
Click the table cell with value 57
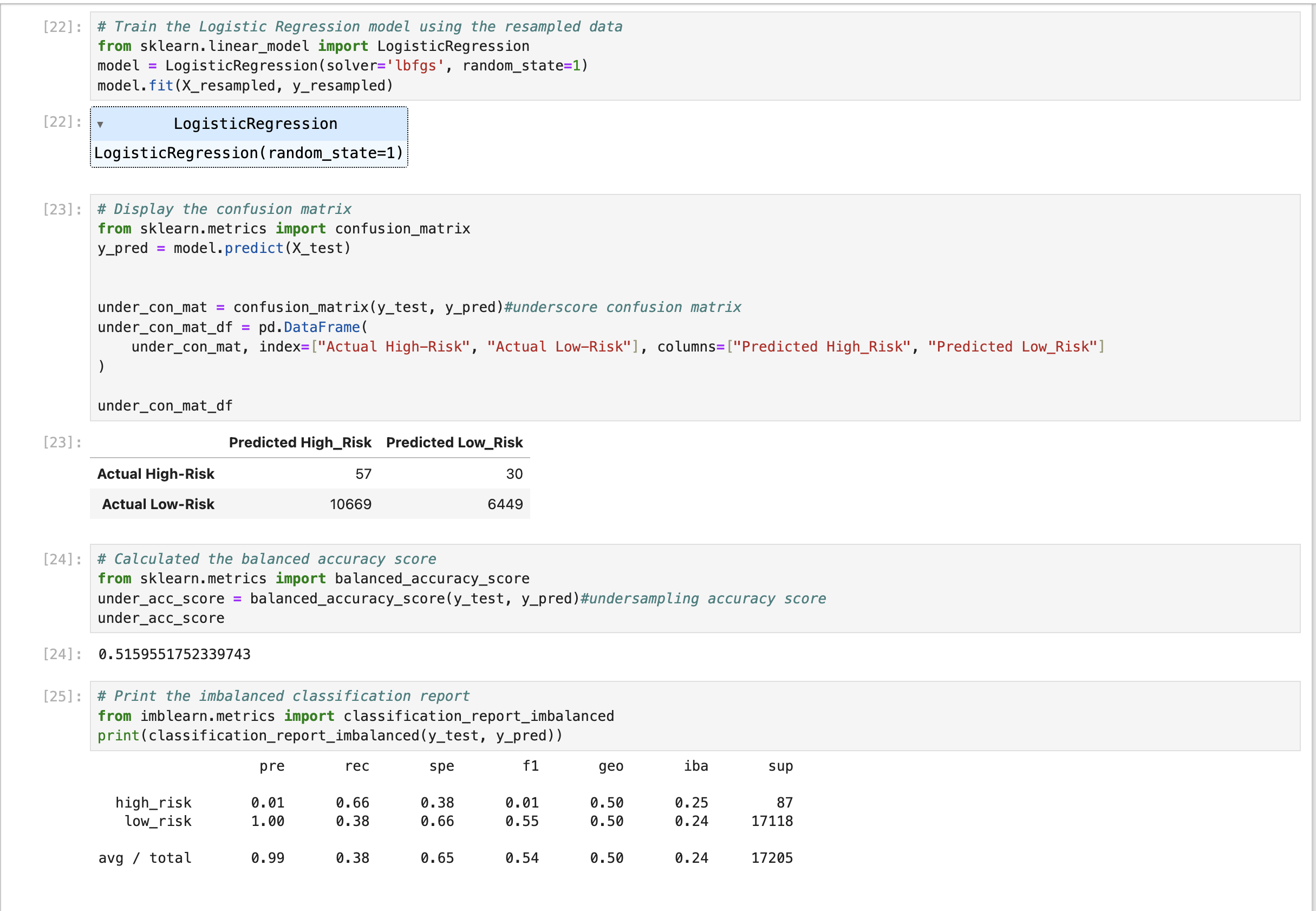click(x=363, y=474)
